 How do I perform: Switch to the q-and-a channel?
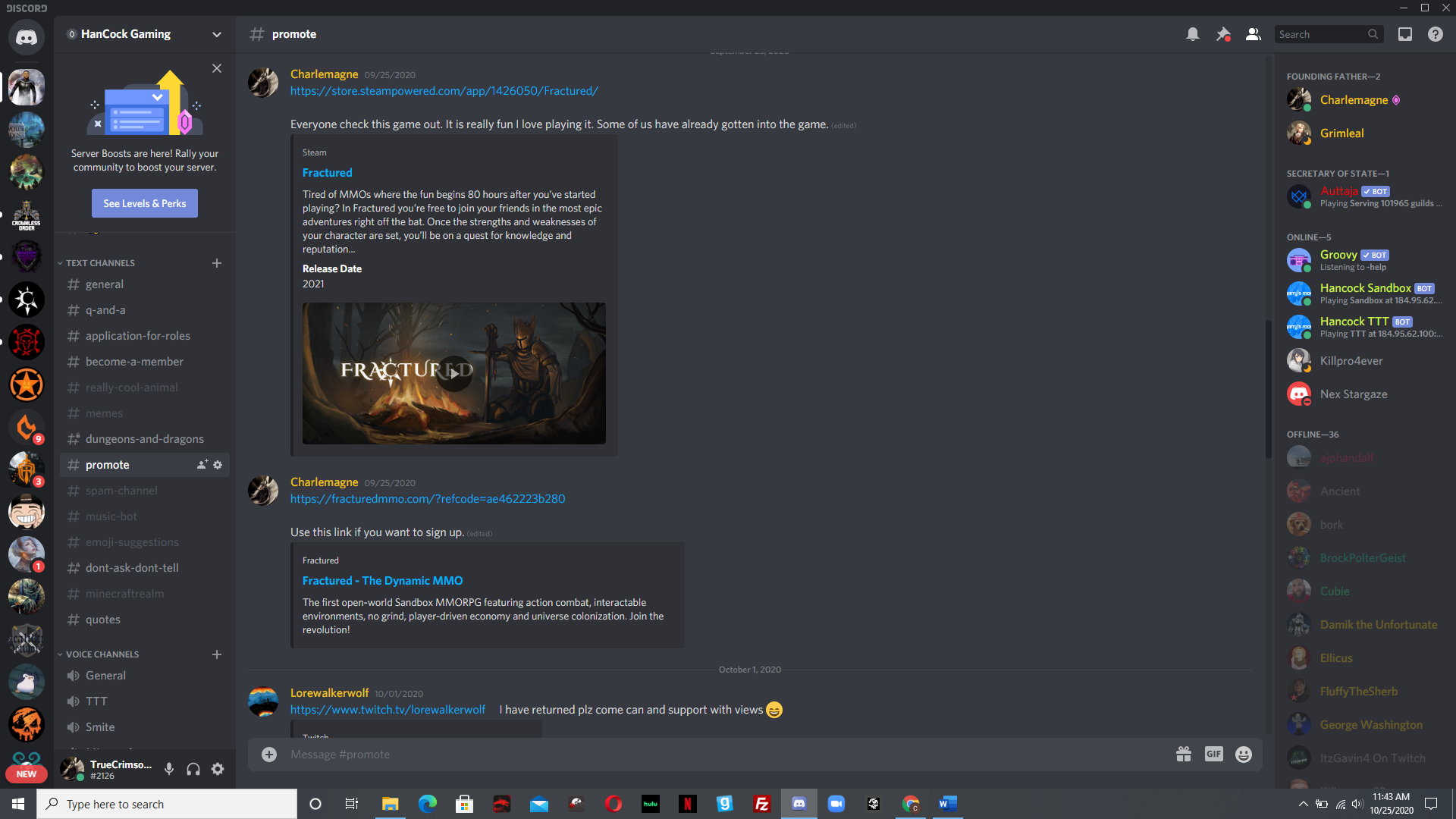[x=144, y=309]
